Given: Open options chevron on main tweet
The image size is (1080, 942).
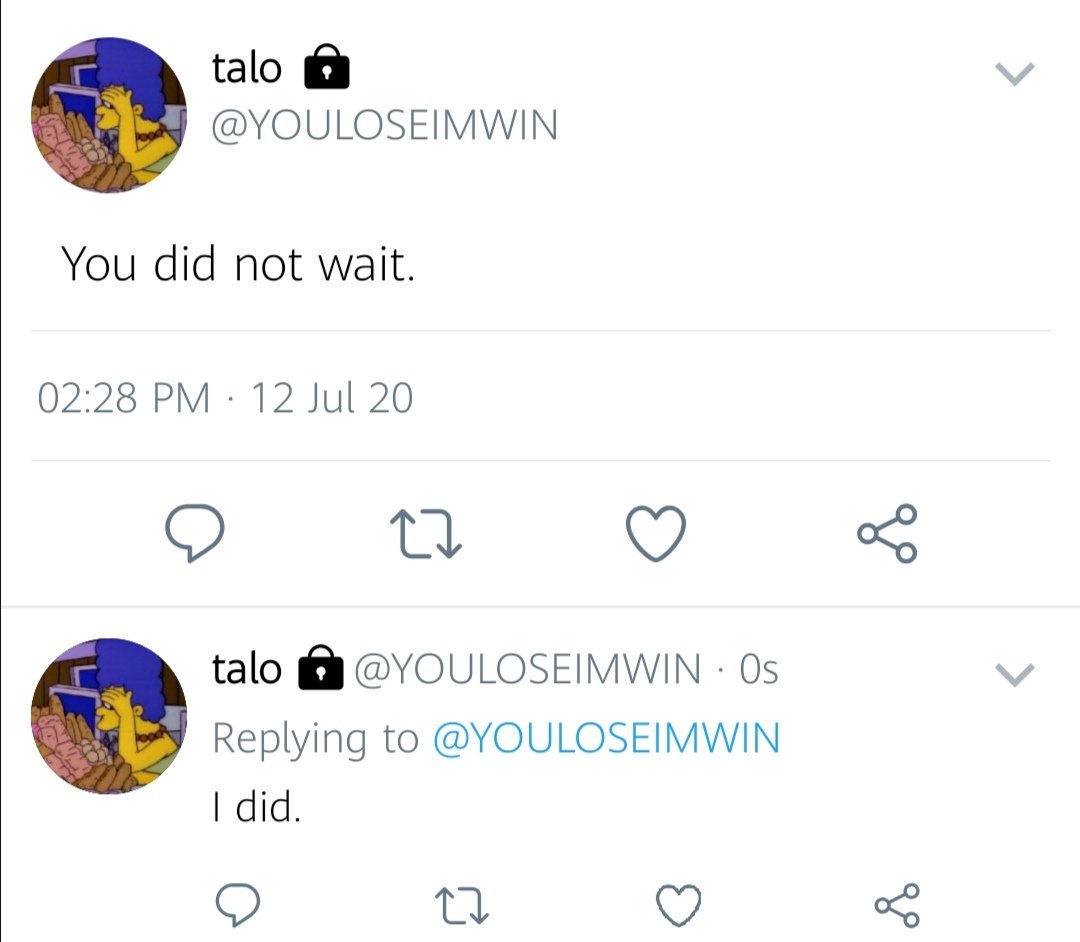Looking at the screenshot, I should coord(1015,74).
